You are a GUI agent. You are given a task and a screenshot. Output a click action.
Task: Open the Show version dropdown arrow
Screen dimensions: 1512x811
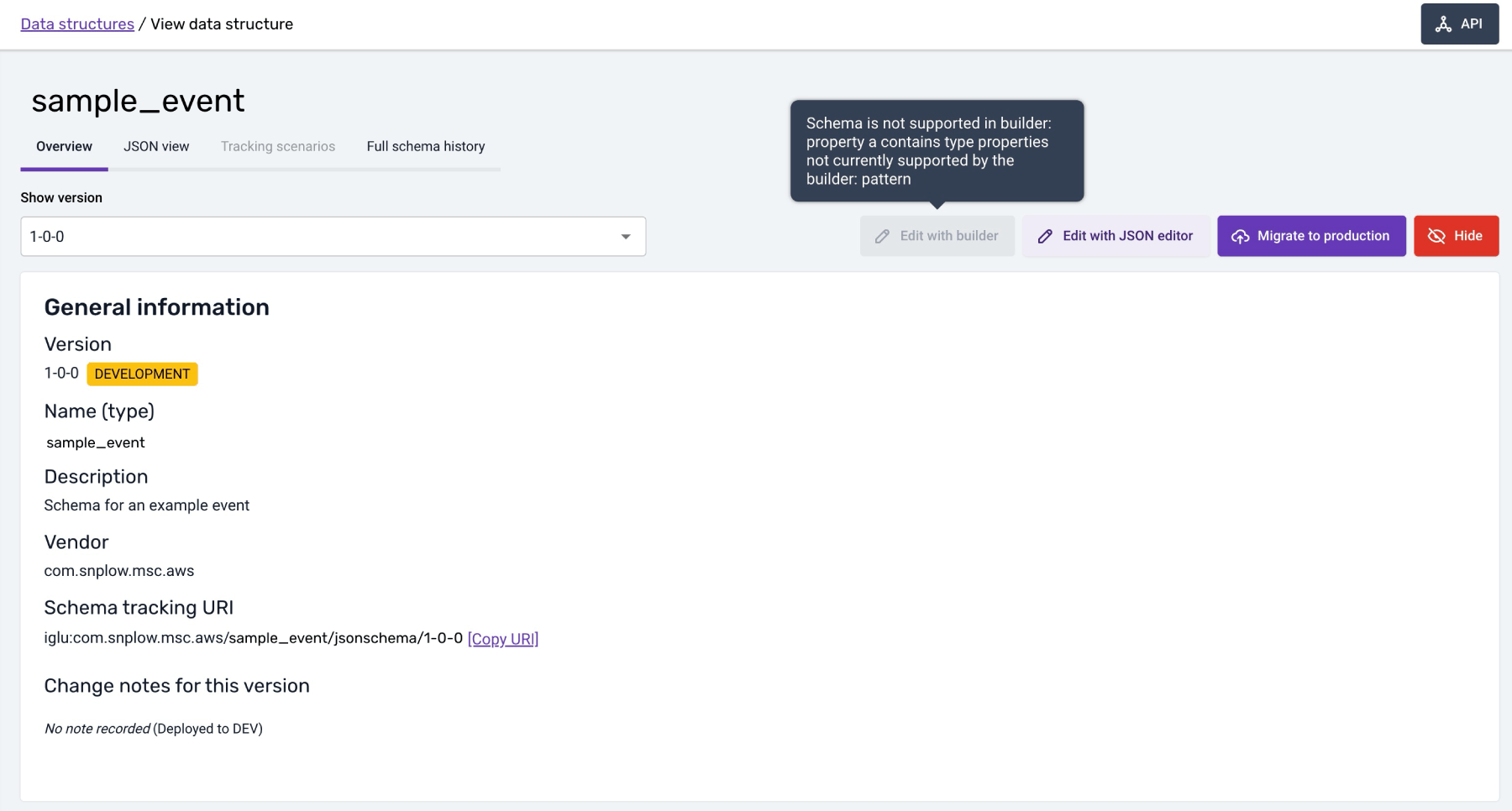tap(626, 237)
